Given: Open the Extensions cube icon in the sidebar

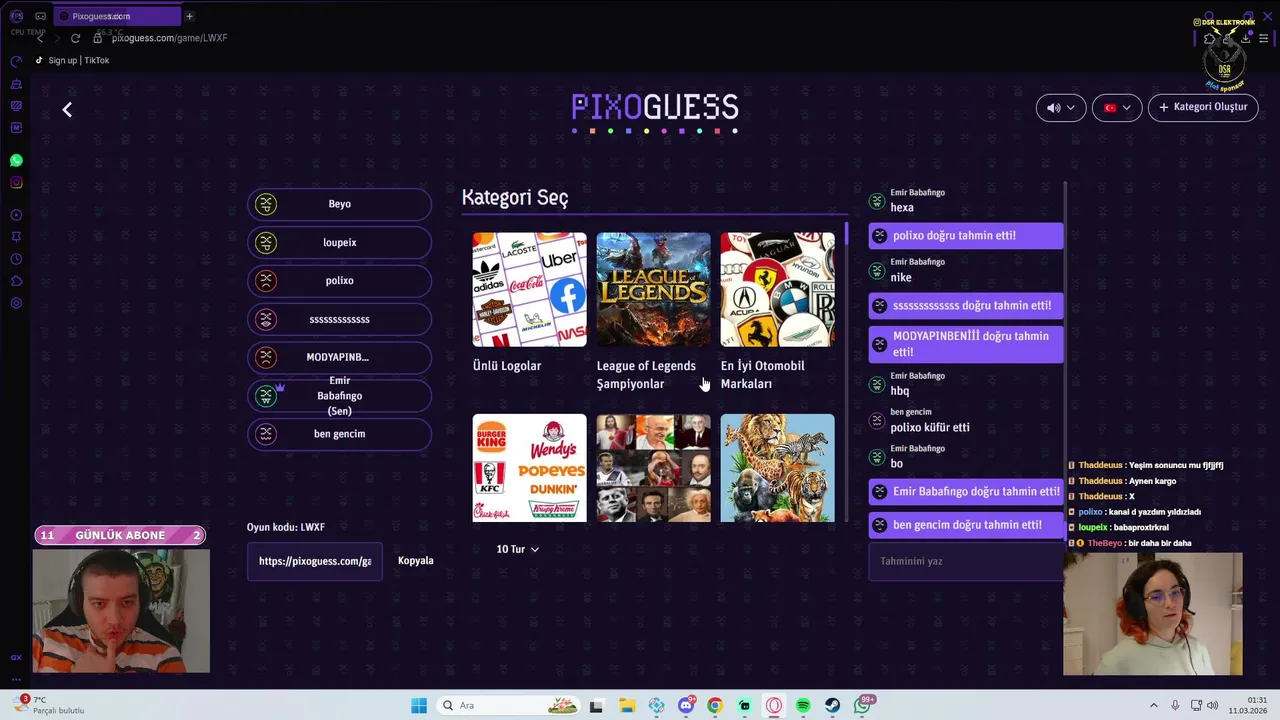Looking at the screenshot, I should tap(16, 281).
